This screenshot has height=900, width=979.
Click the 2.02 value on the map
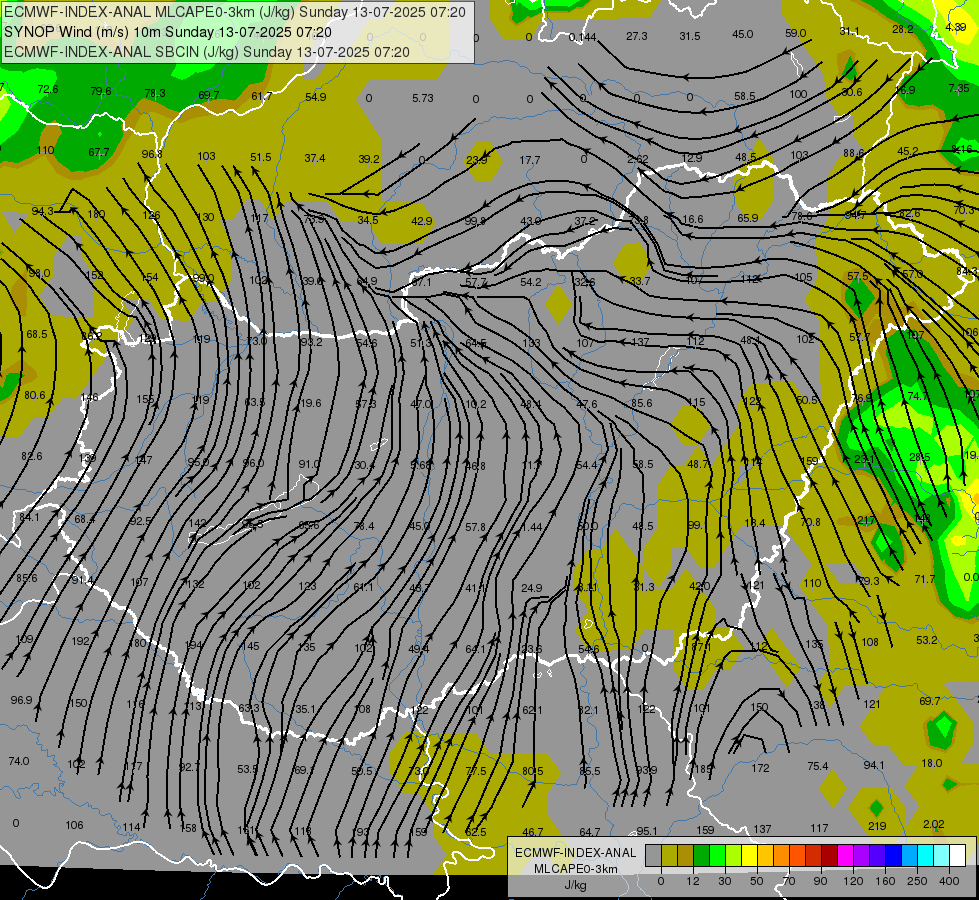(x=933, y=824)
